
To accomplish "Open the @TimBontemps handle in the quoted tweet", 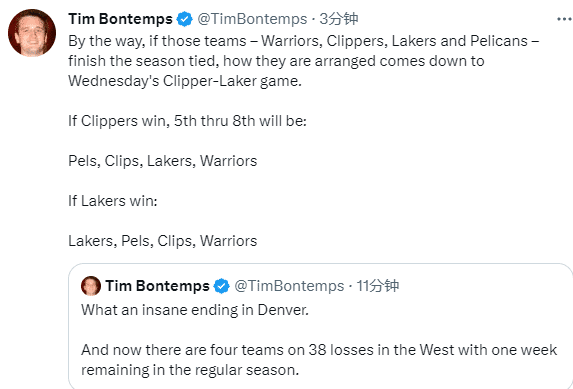I will (289, 286).
